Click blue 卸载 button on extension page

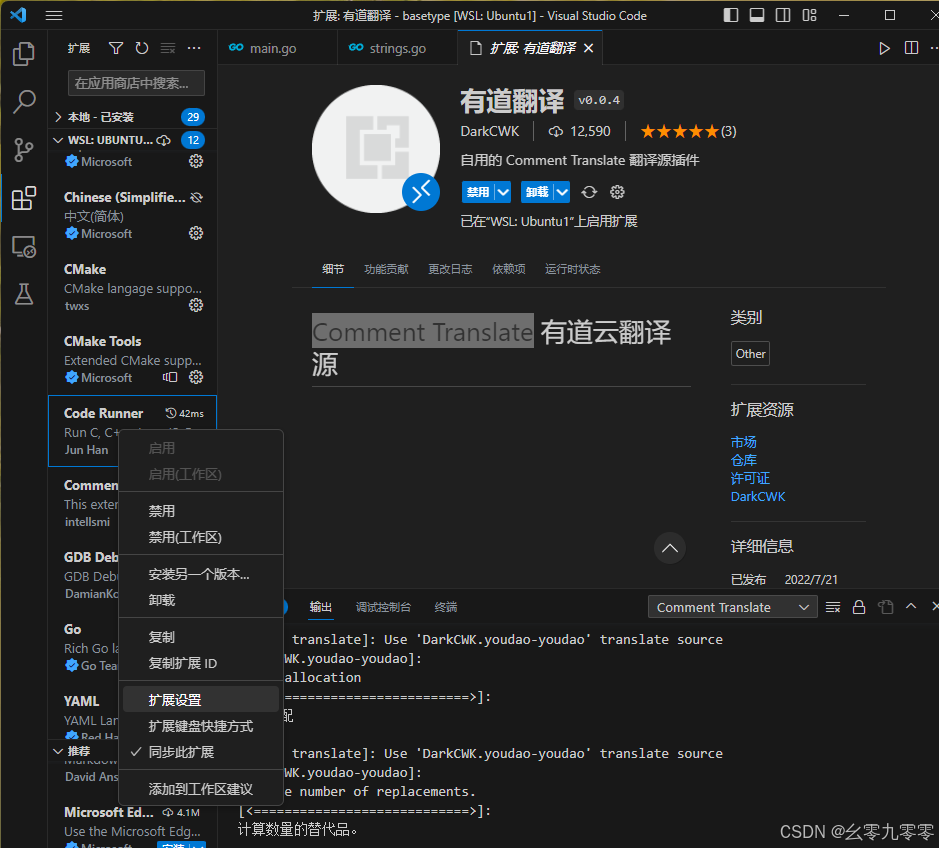[x=537, y=192]
